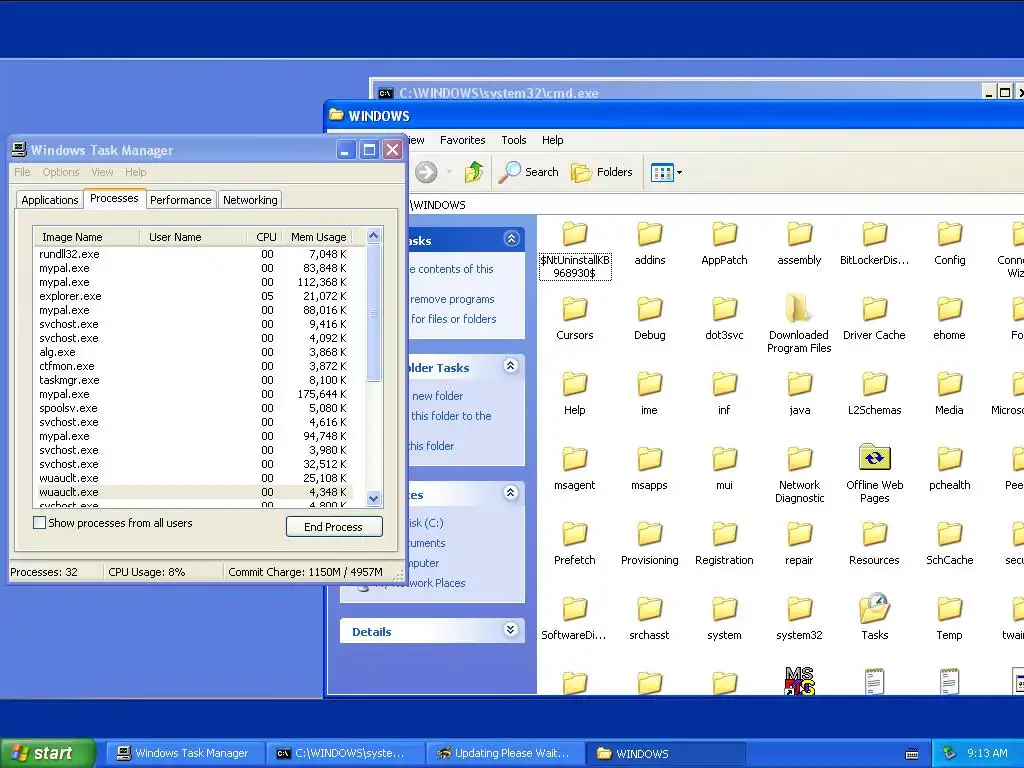Sort processes by Mem Usage column
1024x768 pixels.
pyautogui.click(x=316, y=237)
